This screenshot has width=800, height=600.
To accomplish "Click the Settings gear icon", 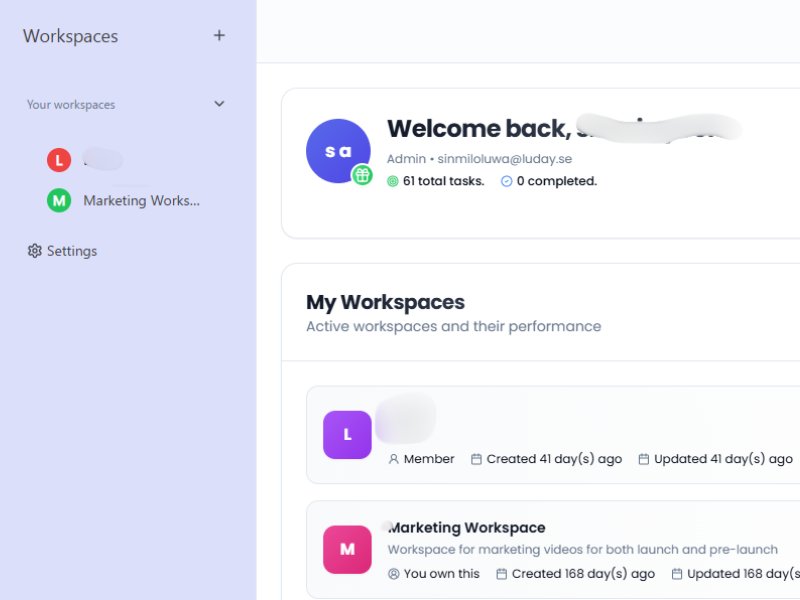I will (x=35, y=251).
